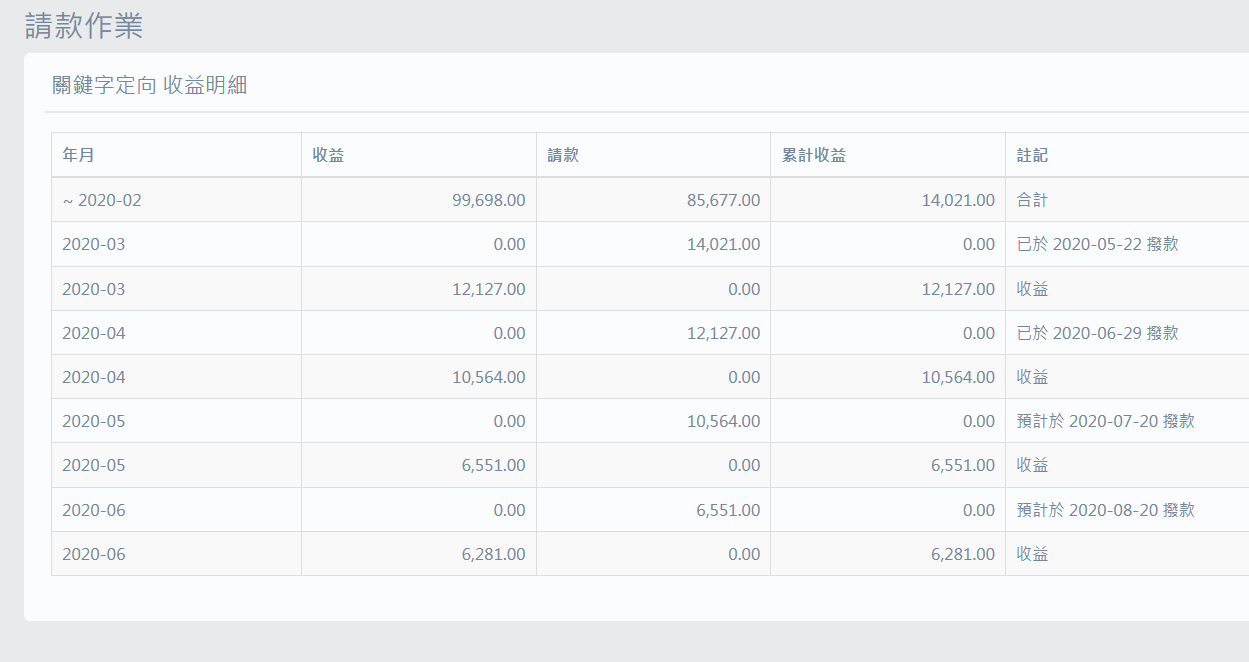Select 6,551.00 in the 收益 column
The height and width of the screenshot is (662, 1249).
click(x=492, y=465)
